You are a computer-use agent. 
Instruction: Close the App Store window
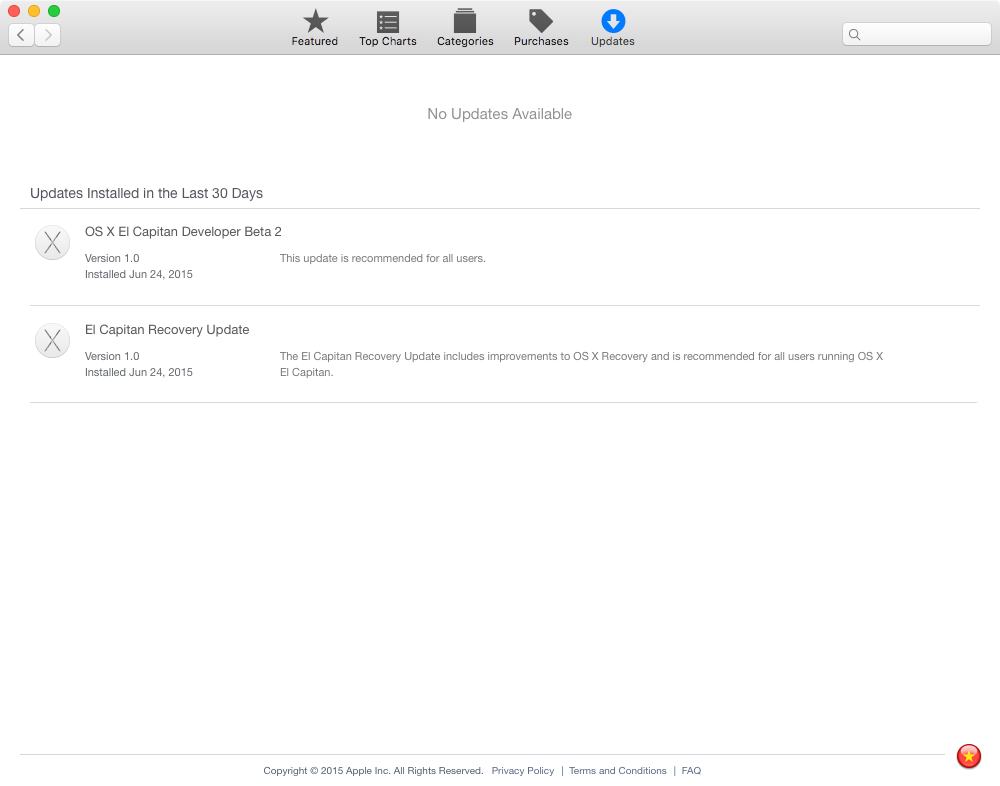pos(14,11)
